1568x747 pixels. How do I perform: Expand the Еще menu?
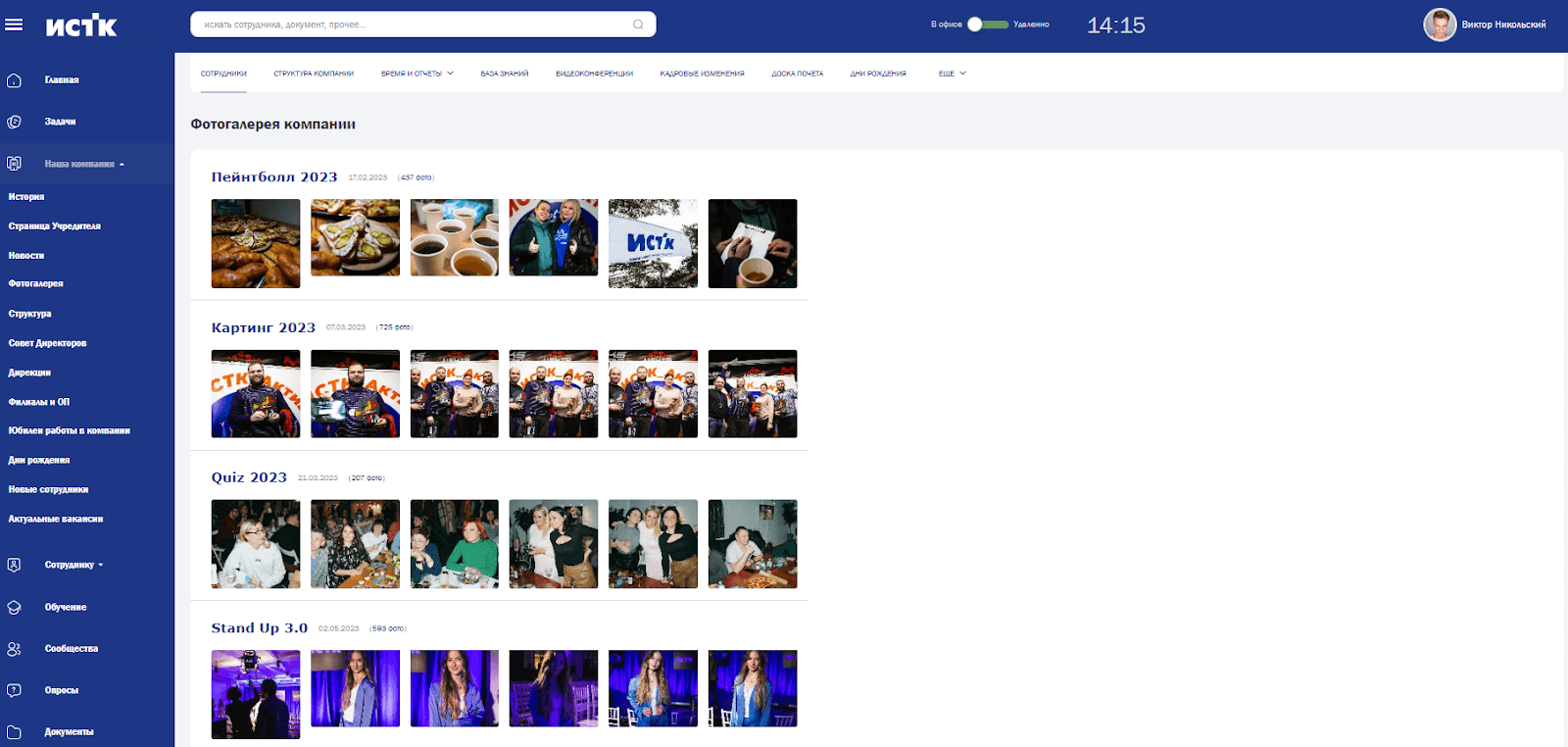pyautogui.click(x=952, y=74)
